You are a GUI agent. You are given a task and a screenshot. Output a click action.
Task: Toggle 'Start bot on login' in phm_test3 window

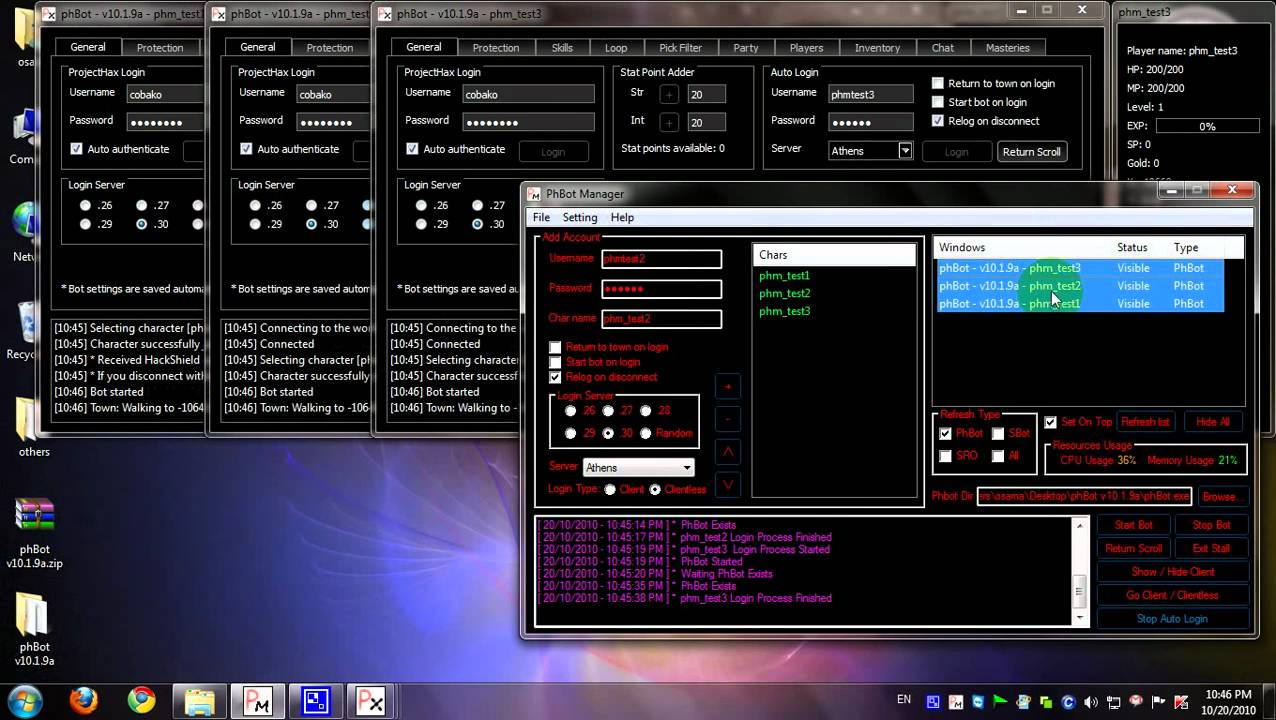click(938, 102)
